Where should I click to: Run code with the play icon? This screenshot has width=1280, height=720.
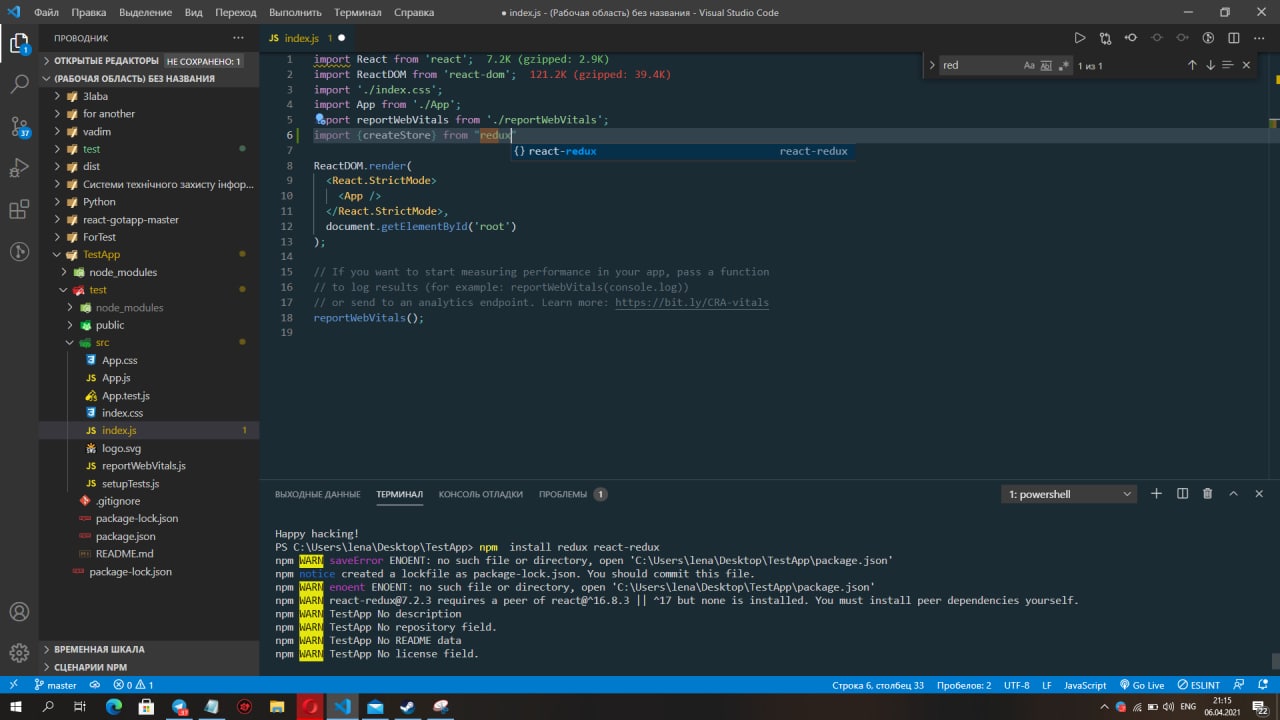tap(1079, 38)
